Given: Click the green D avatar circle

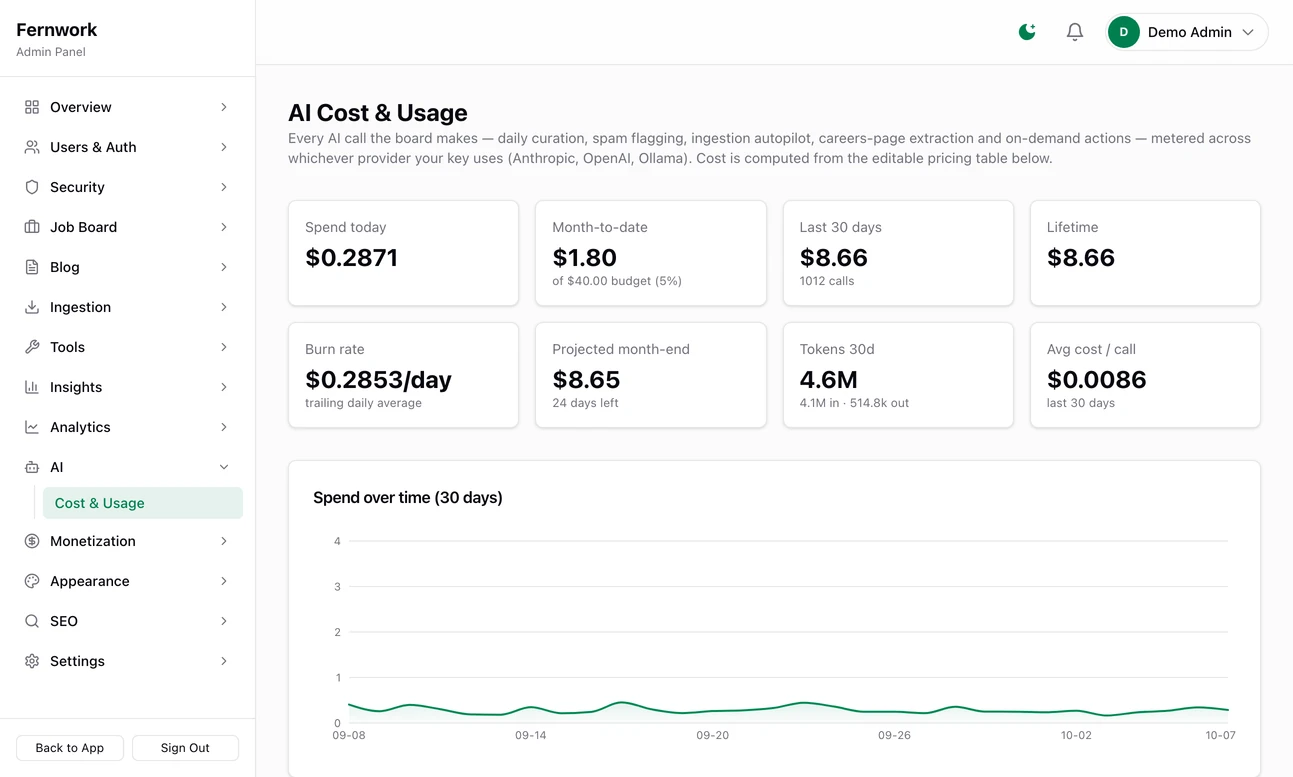Looking at the screenshot, I should 1124,32.
